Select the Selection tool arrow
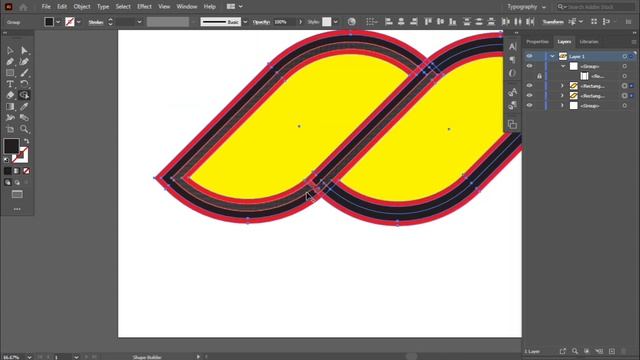Viewport: 640px width, 360px height. point(10,51)
